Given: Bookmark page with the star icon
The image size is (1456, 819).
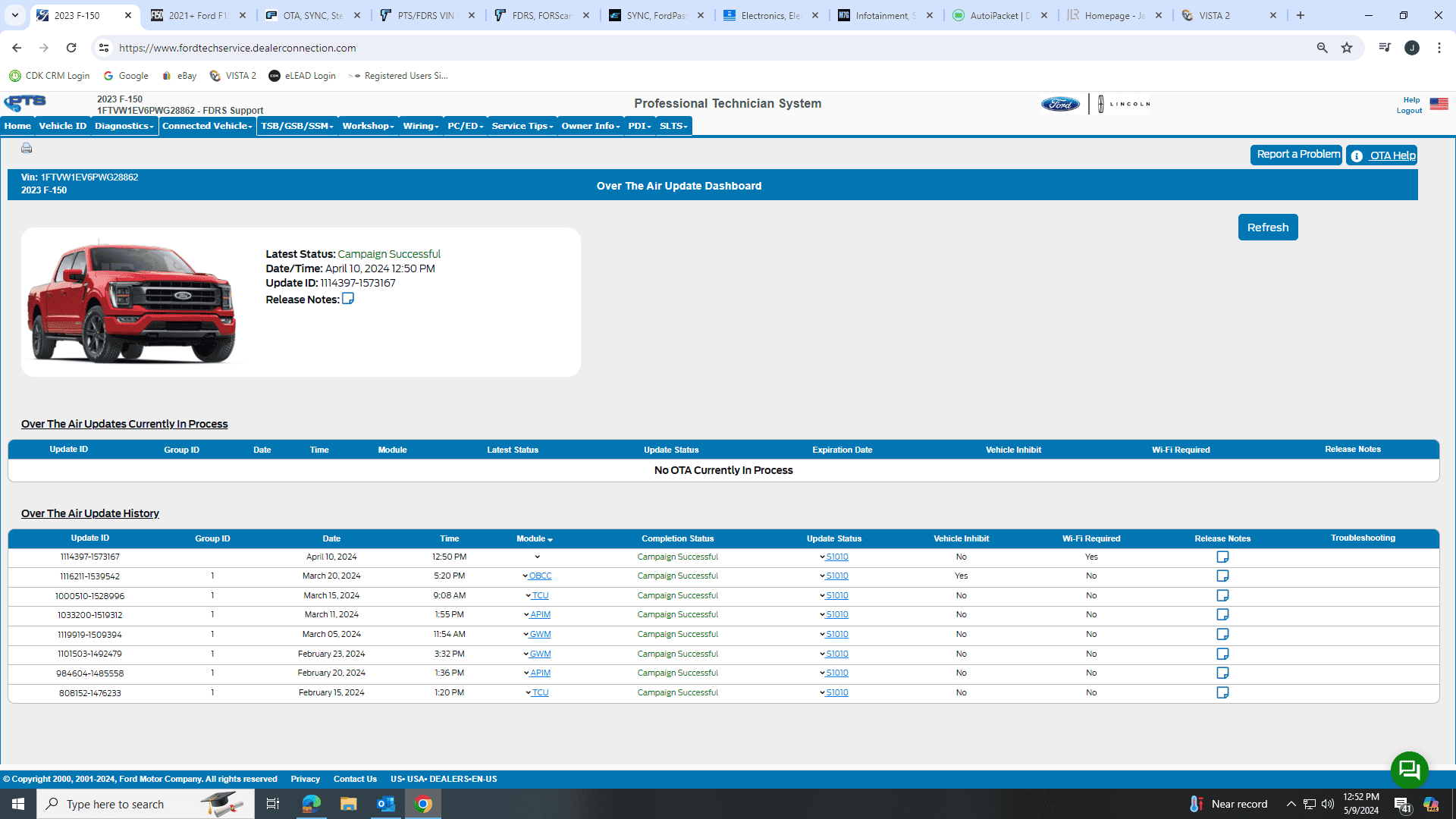Looking at the screenshot, I should click(1347, 48).
